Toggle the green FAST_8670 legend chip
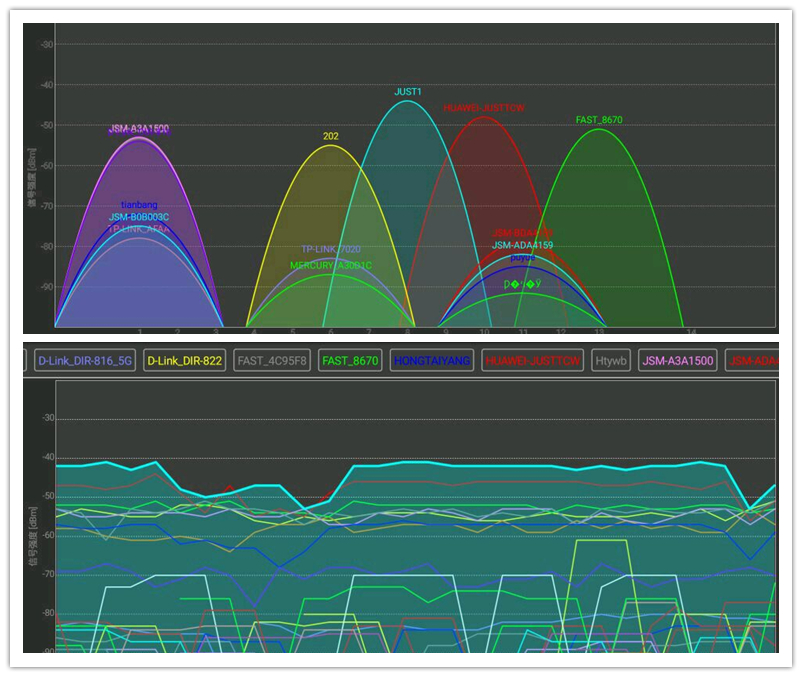 pos(351,361)
